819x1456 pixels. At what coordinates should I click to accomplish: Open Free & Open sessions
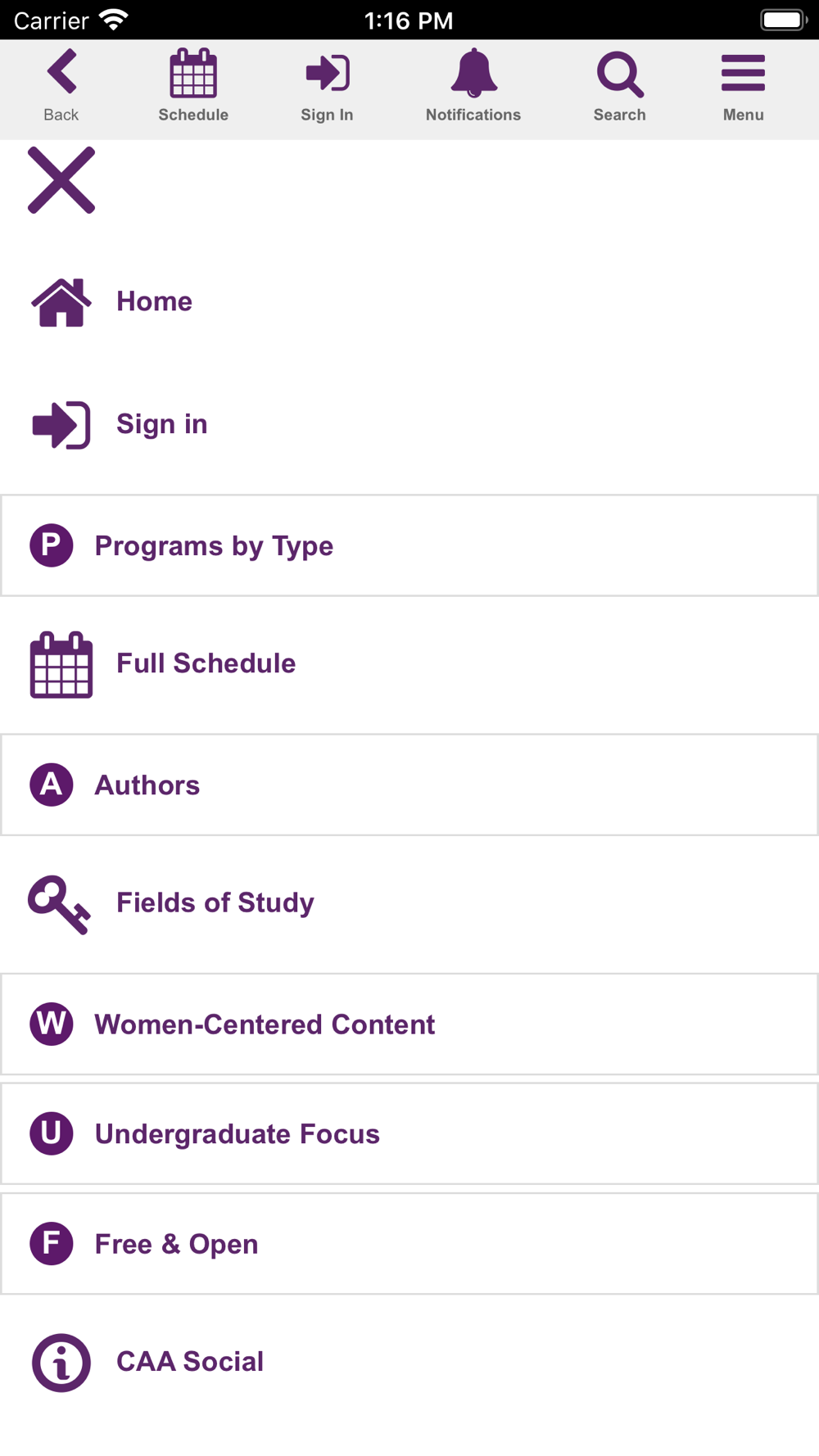tap(409, 1243)
